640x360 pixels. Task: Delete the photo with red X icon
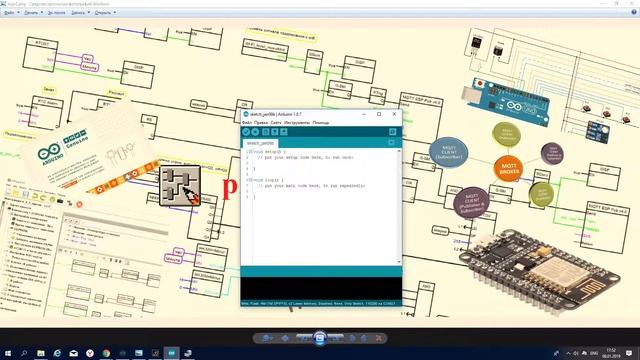[x=379, y=338]
